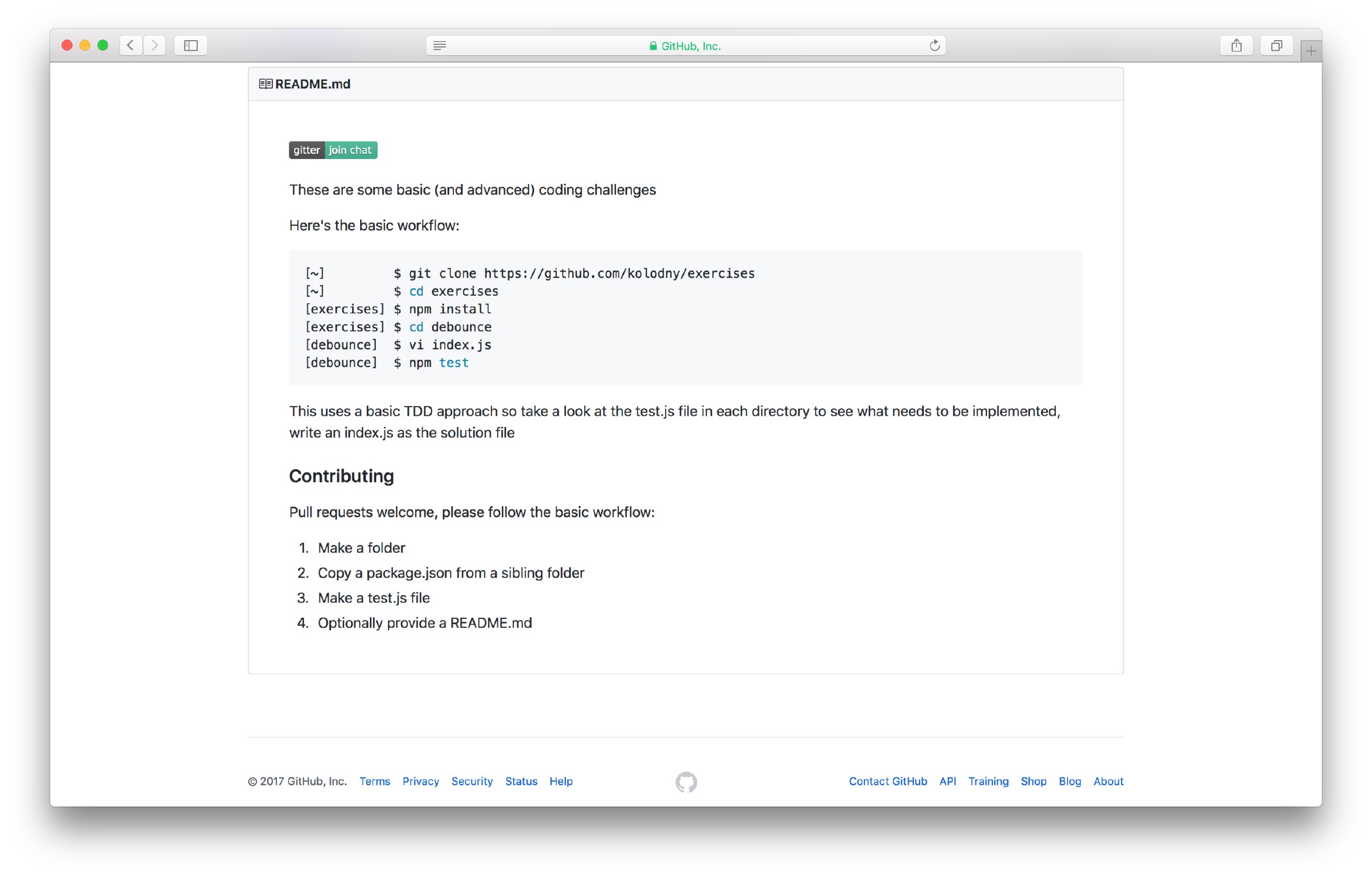Screen dimensions: 1372x878
Task: Click the 'npm install' command line
Action: [398, 309]
